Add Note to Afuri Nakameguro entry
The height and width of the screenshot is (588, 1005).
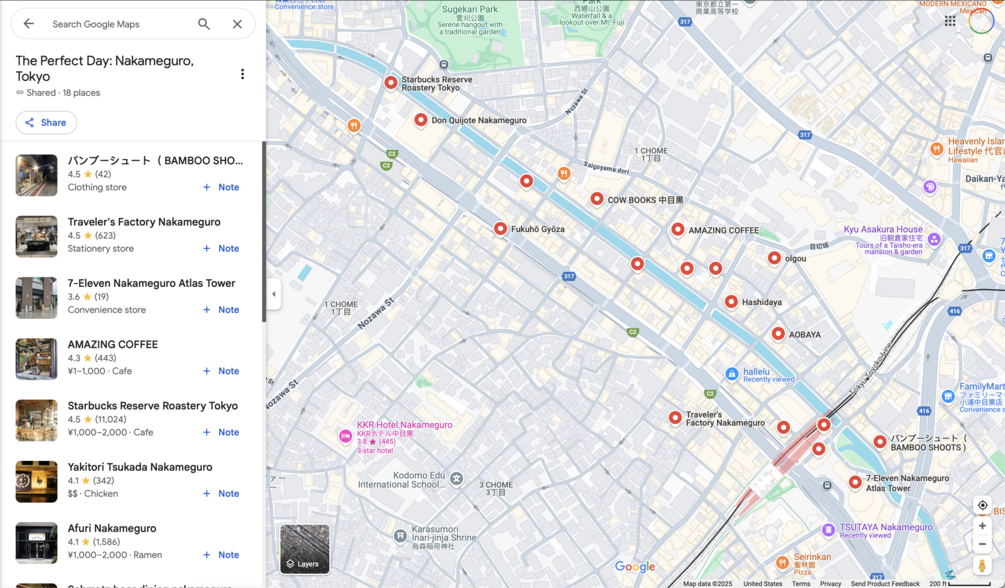221,555
